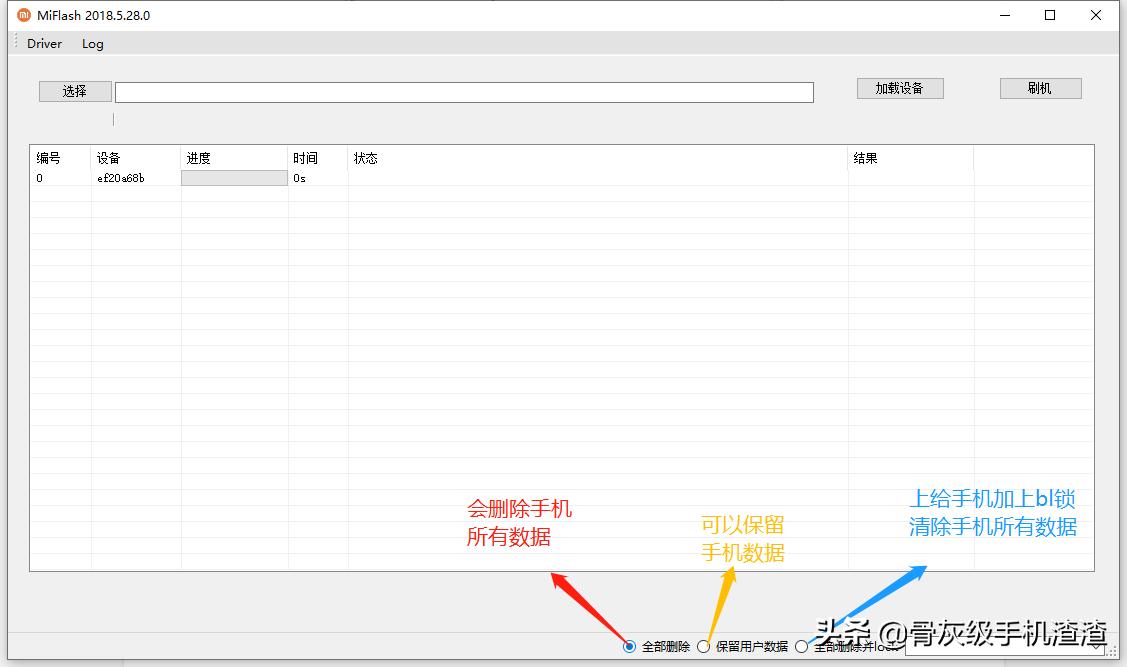The width and height of the screenshot is (1127, 667).
Task: Click the 状态 column header
Action: pyautogui.click(x=366, y=157)
